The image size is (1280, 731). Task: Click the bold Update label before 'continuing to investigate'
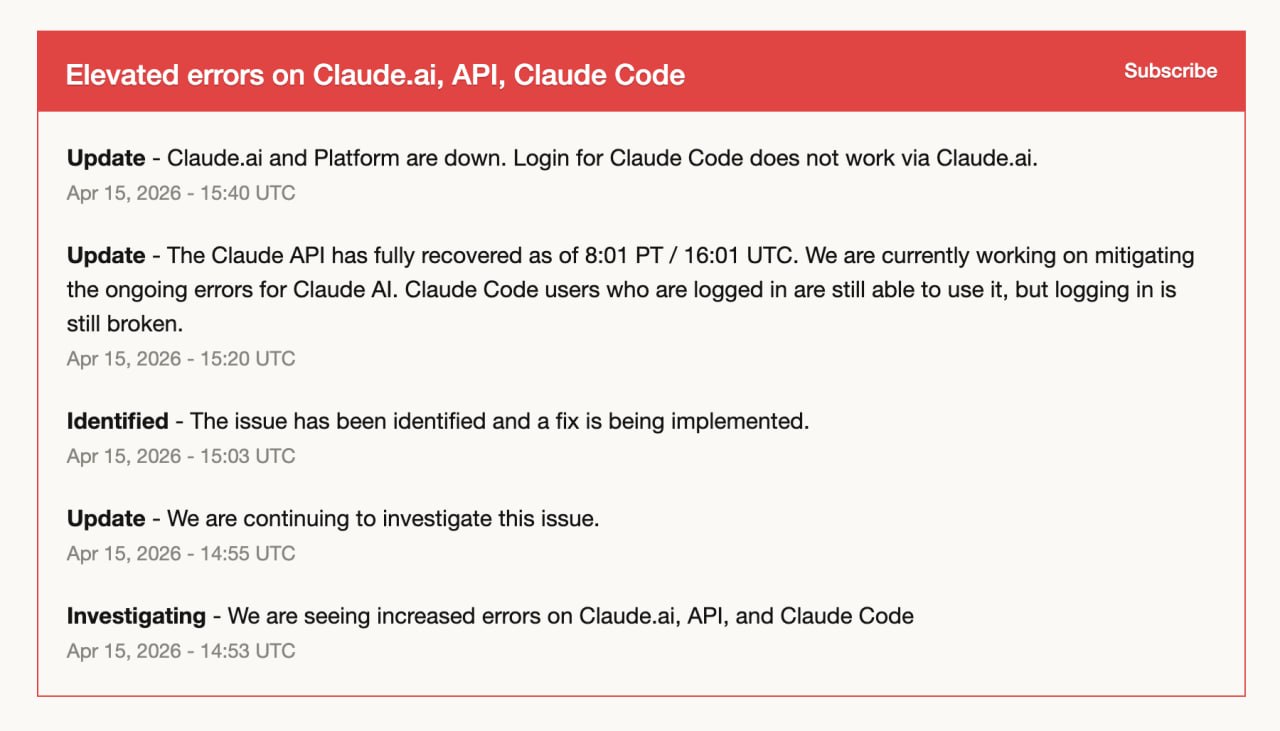106,519
